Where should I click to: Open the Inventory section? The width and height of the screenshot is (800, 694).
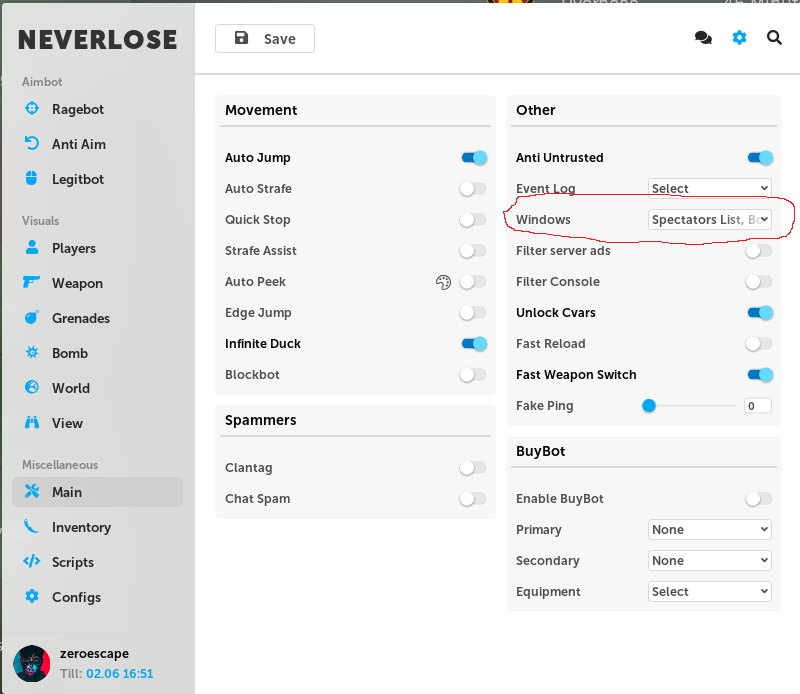click(97, 527)
